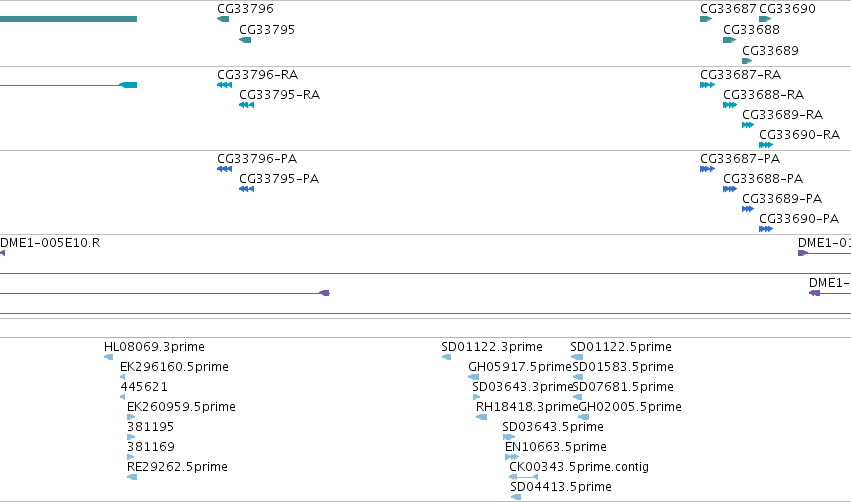Screen dimensions: 851x502
Task: Click the CG33796 gene arrow glyph
Action: [223, 19]
